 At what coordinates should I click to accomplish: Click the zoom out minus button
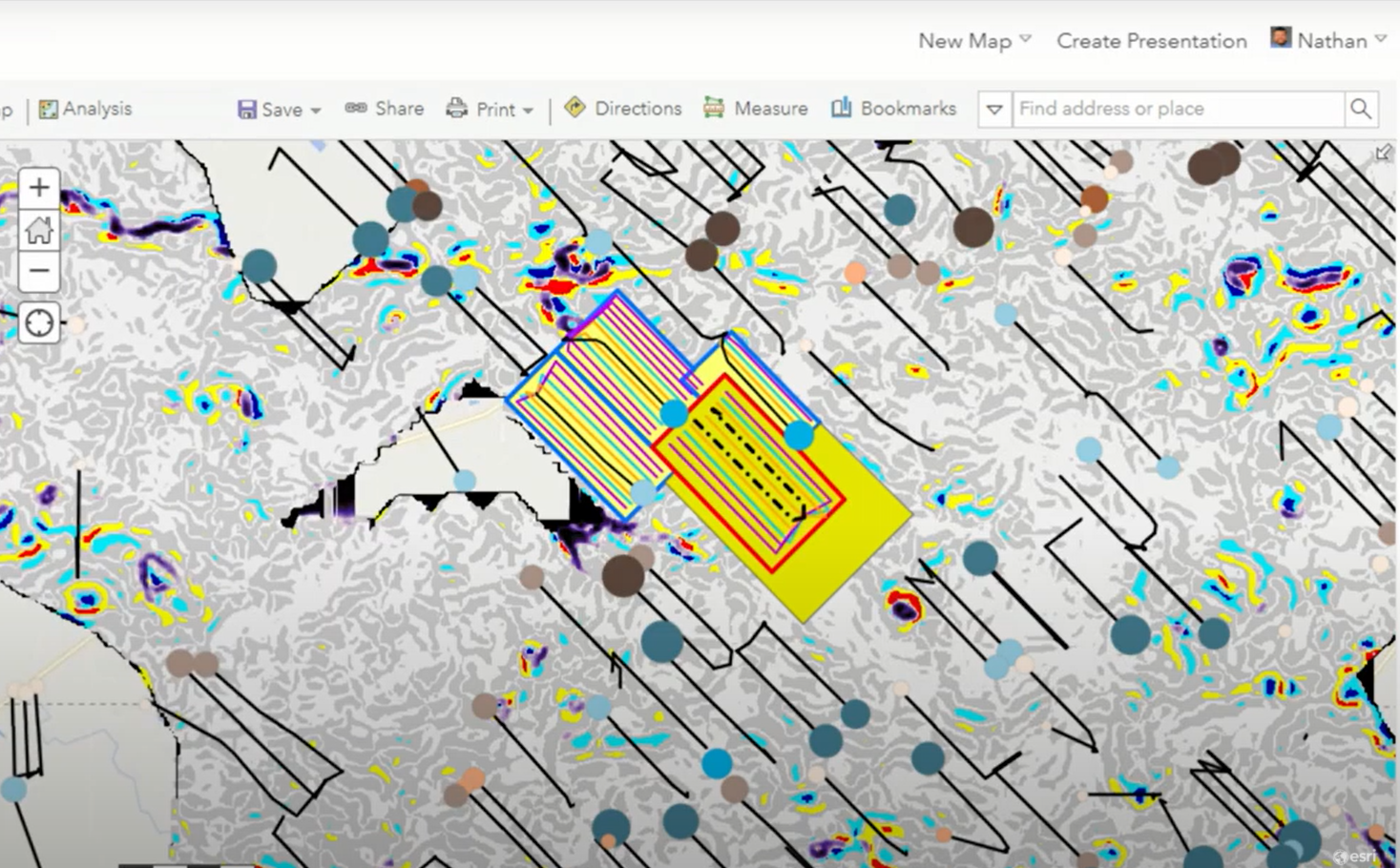click(39, 271)
